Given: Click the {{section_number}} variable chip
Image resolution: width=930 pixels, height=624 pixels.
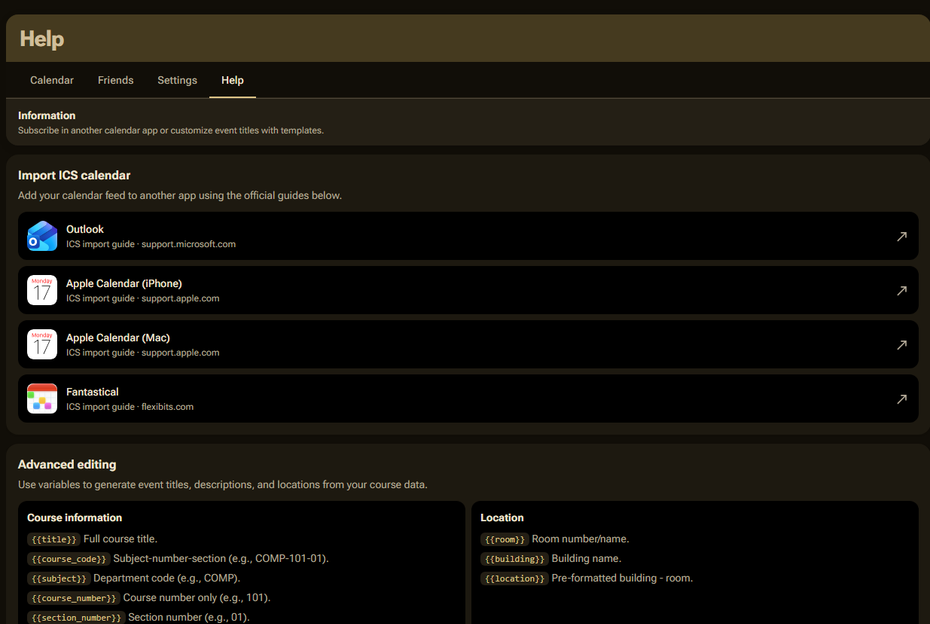Looking at the screenshot, I should pyautogui.click(x=76, y=617).
